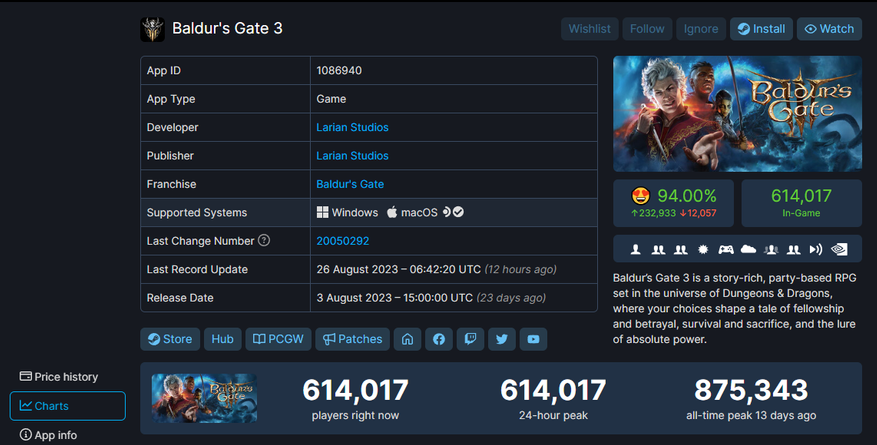Click the Install button
Viewport: 877px width, 445px height.
tap(761, 29)
